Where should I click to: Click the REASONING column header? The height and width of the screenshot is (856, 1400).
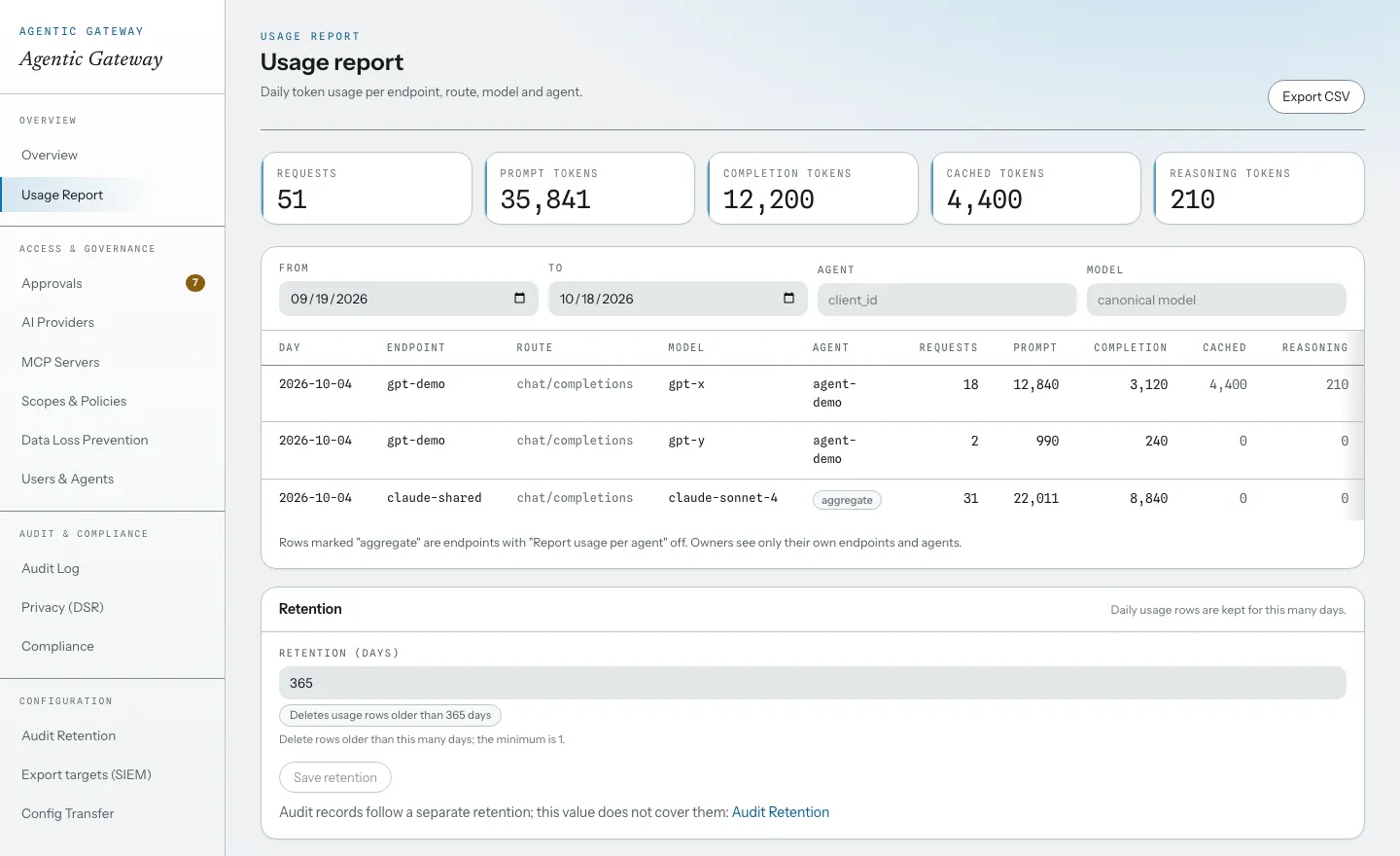tap(1315, 347)
